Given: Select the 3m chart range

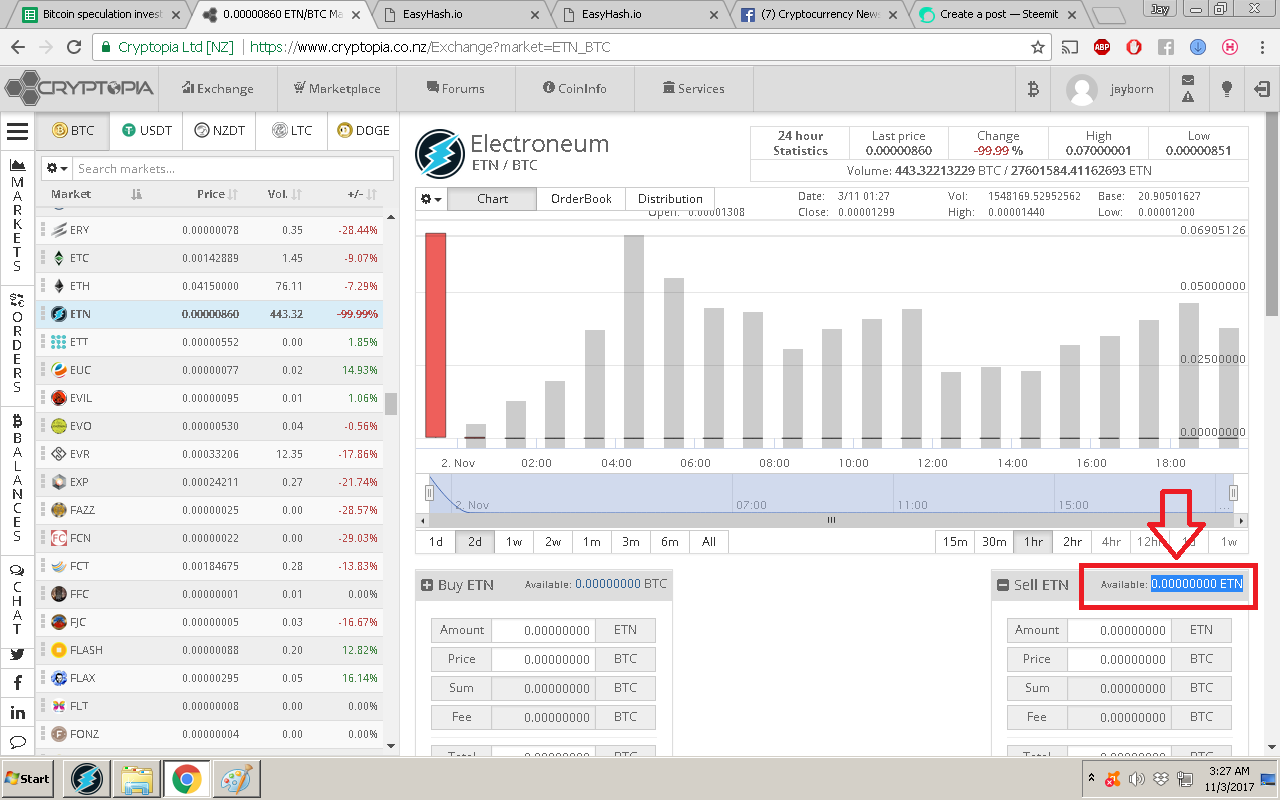Looking at the screenshot, I should point(631,542).
